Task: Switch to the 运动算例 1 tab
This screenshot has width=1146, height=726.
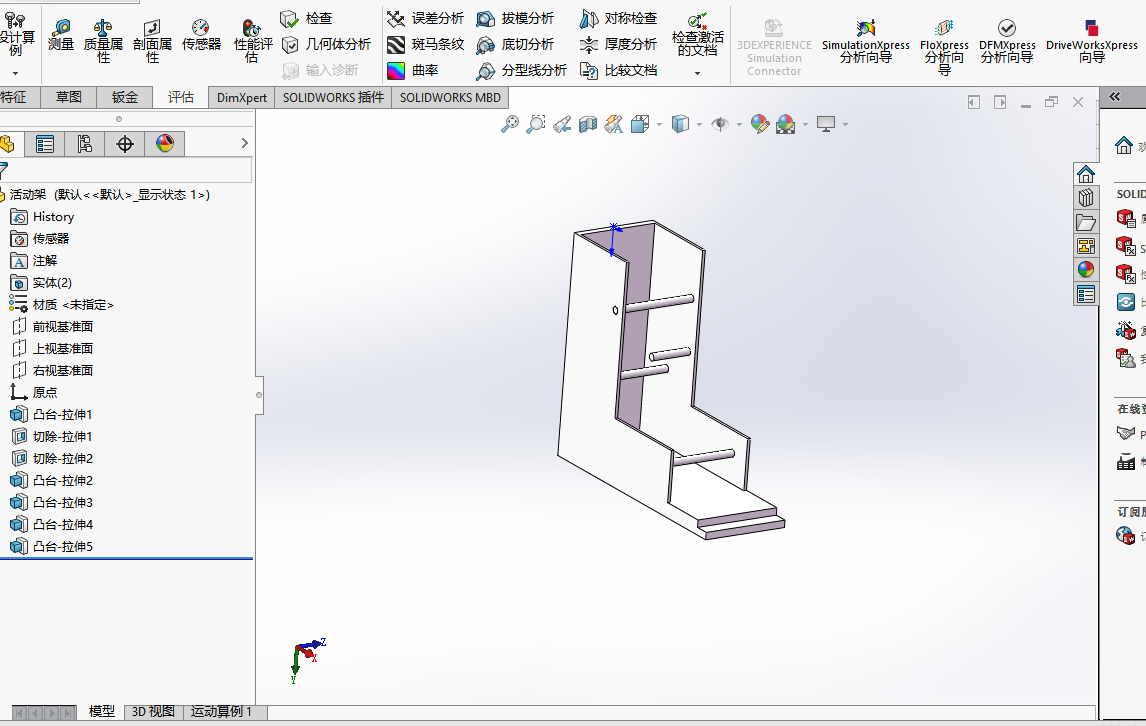Action: [221, 711]
